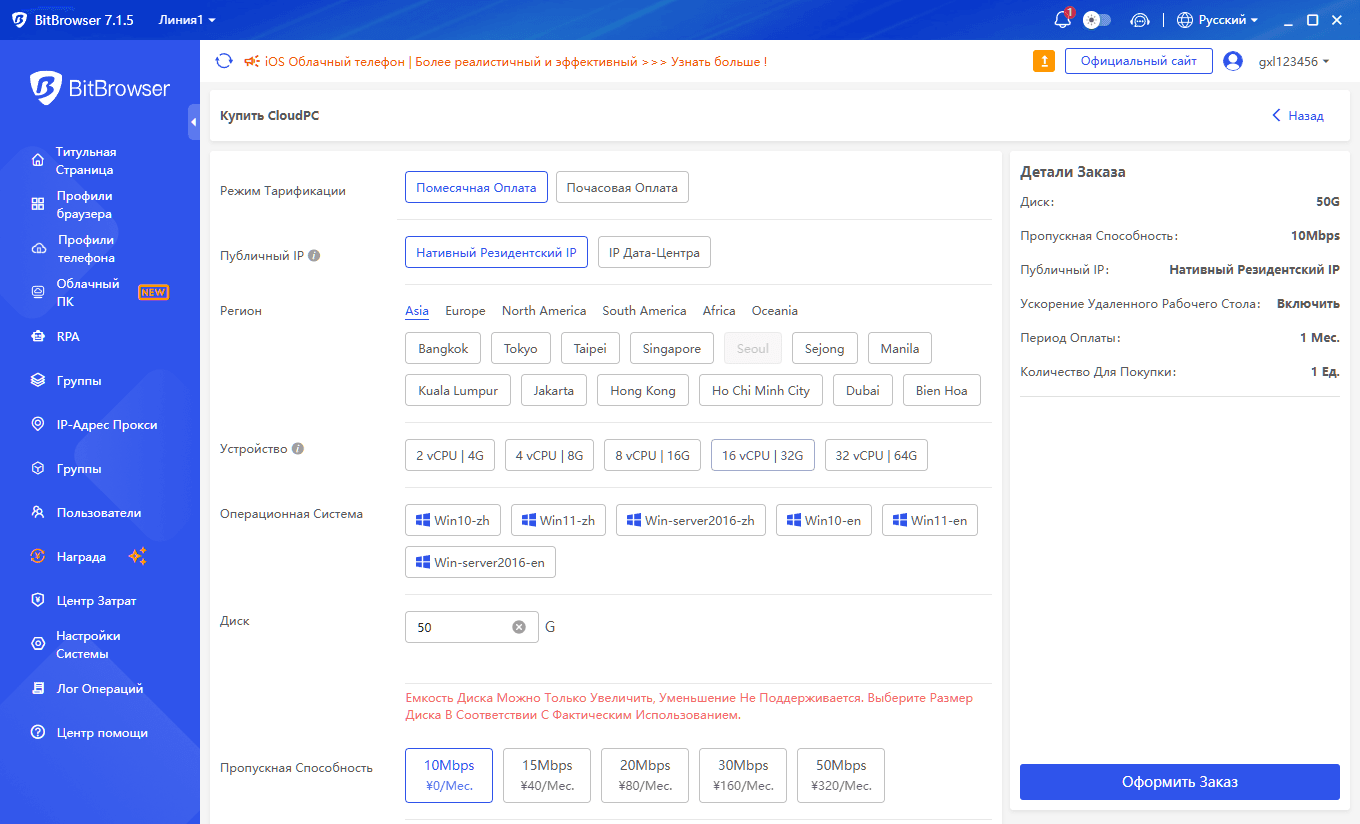Select 20Mbps bandwidth at ¥80/Мес.

click(645, 775)
